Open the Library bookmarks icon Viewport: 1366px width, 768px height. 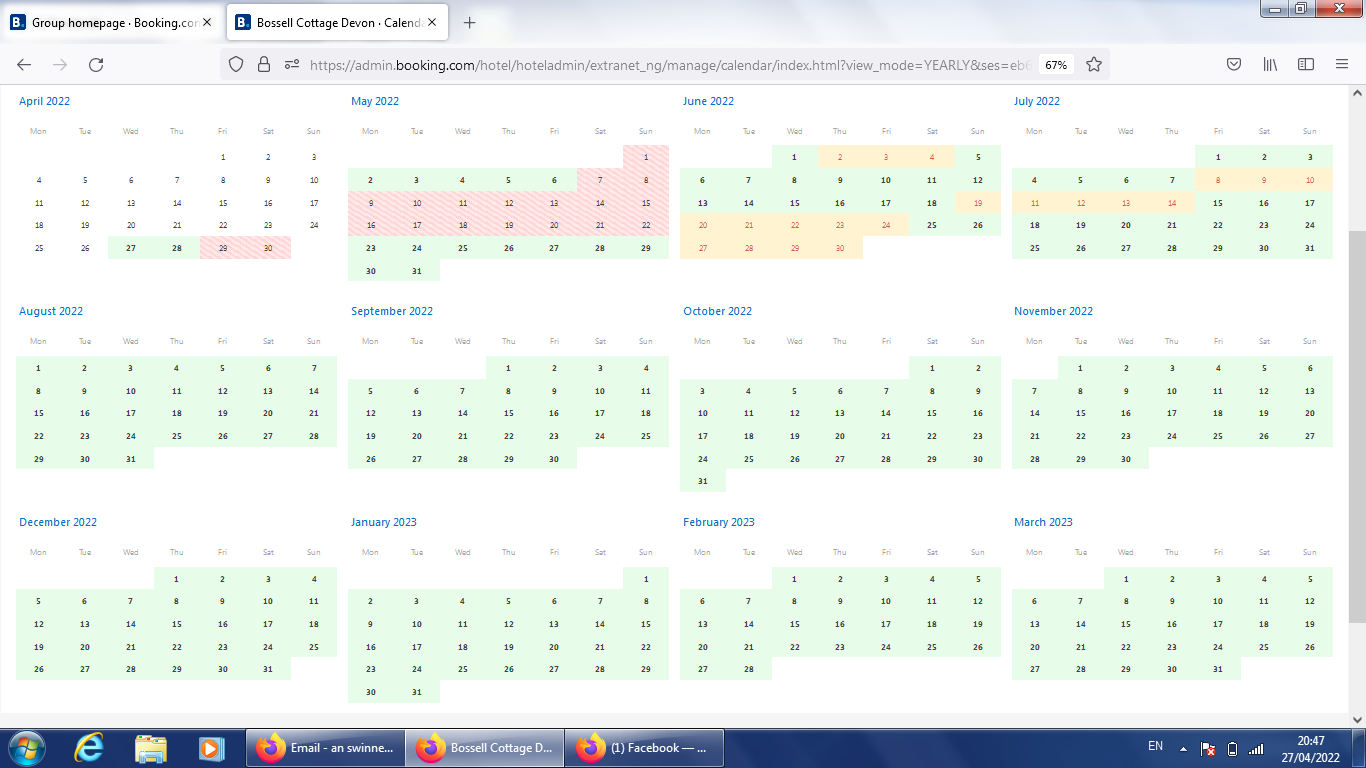point(1270,65)
